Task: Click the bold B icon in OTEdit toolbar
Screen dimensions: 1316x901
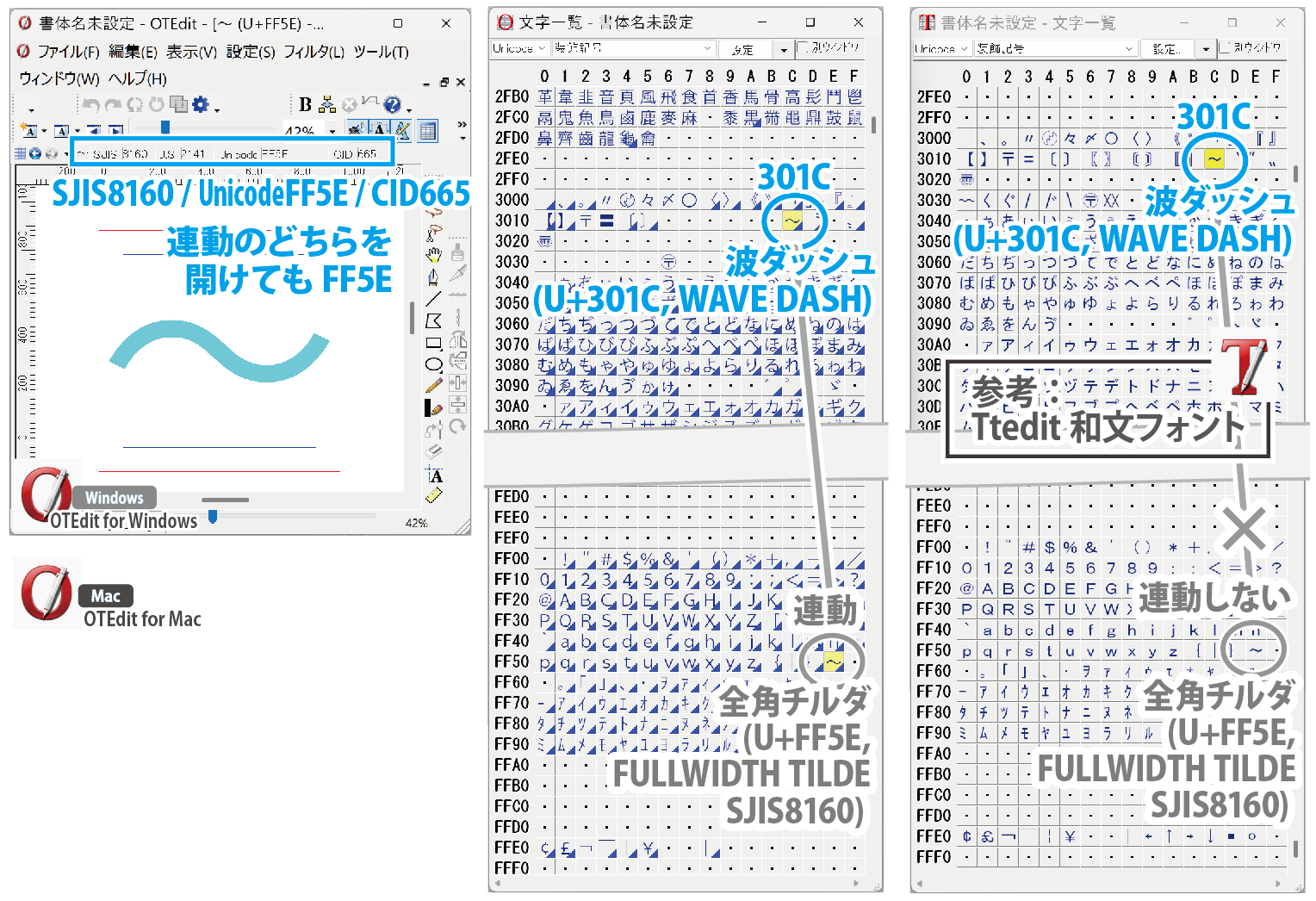Action: click(x=305, y=105)
